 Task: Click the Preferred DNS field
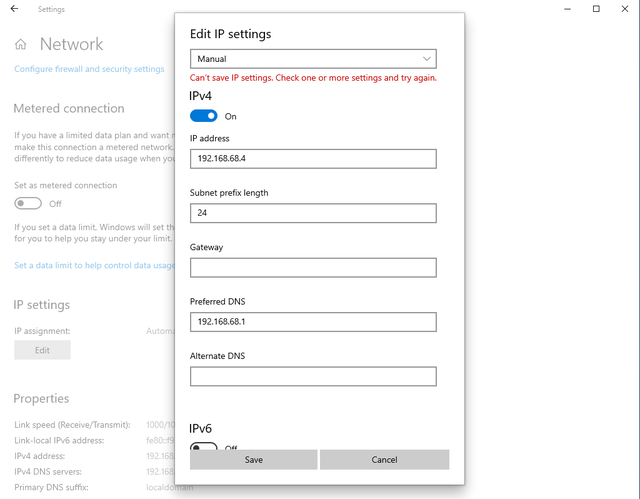pos(312,322)
